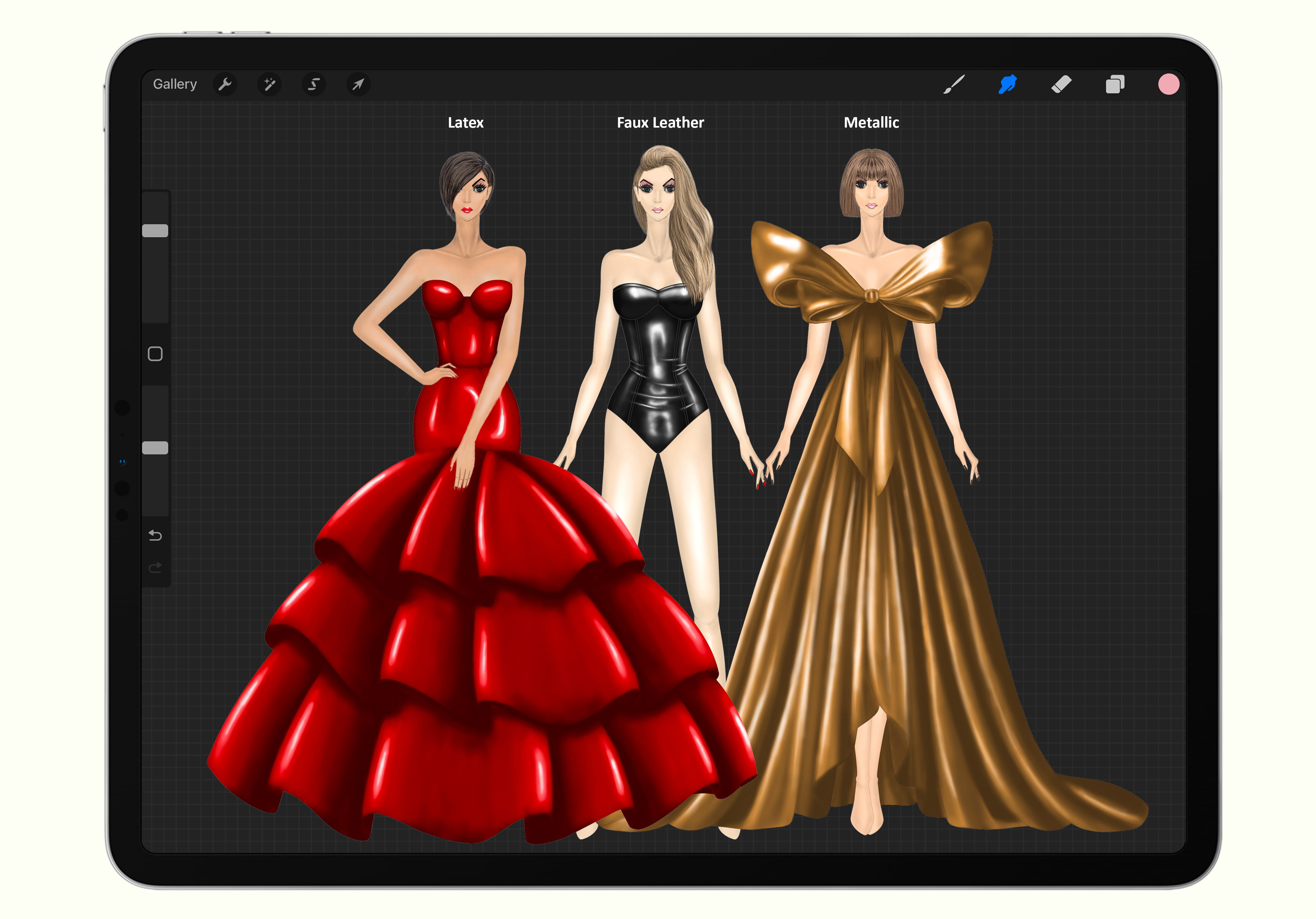Undo the last action
This screenshot has height=919, width=1316.
pyautogui.click(x=155, y=535)
